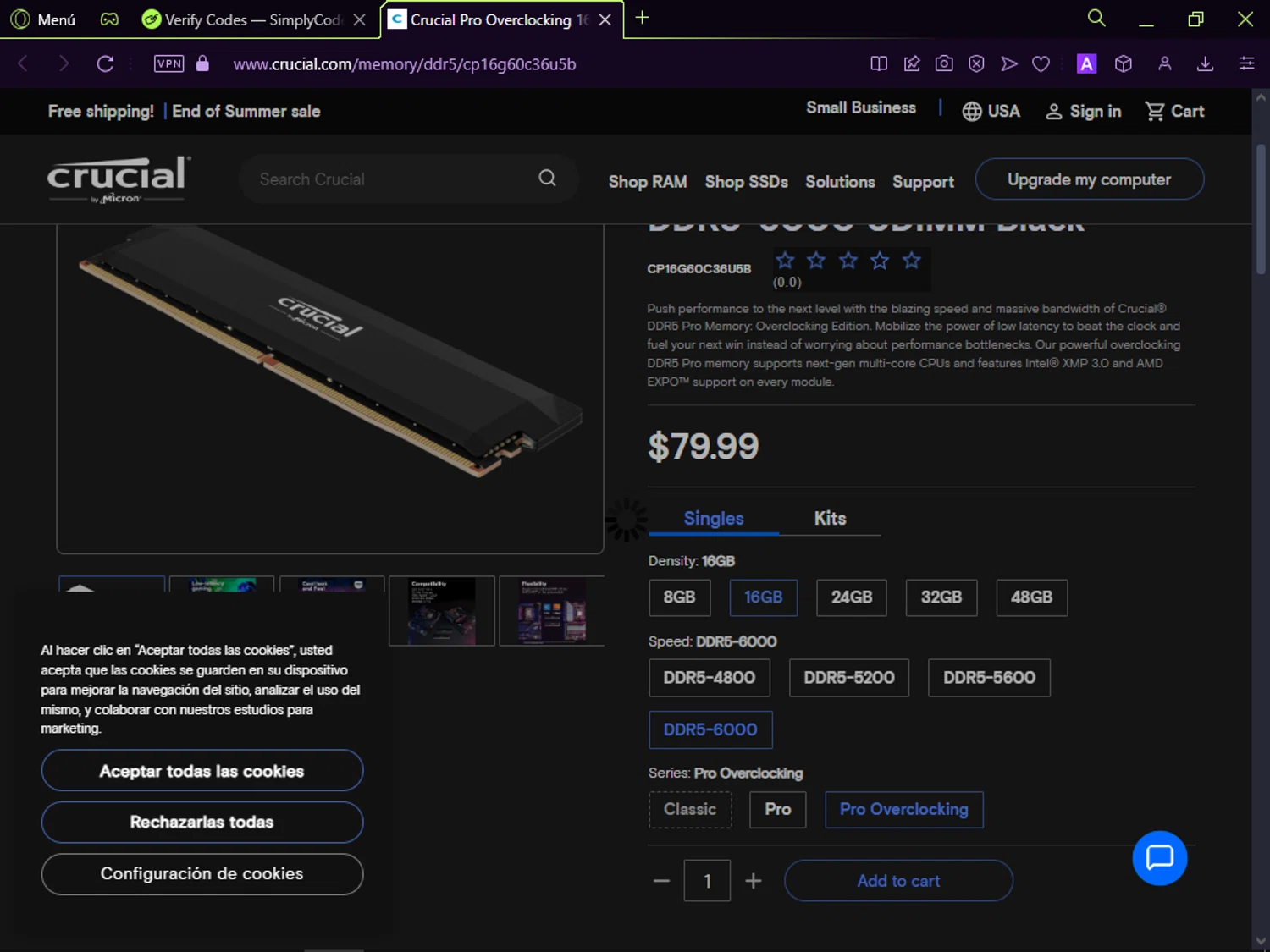
Task: Choose DDR5-5600 speed option
Action: (989, 678)
